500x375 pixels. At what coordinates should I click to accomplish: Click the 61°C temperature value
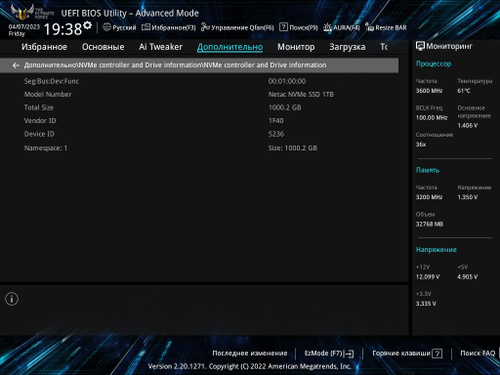464,91
